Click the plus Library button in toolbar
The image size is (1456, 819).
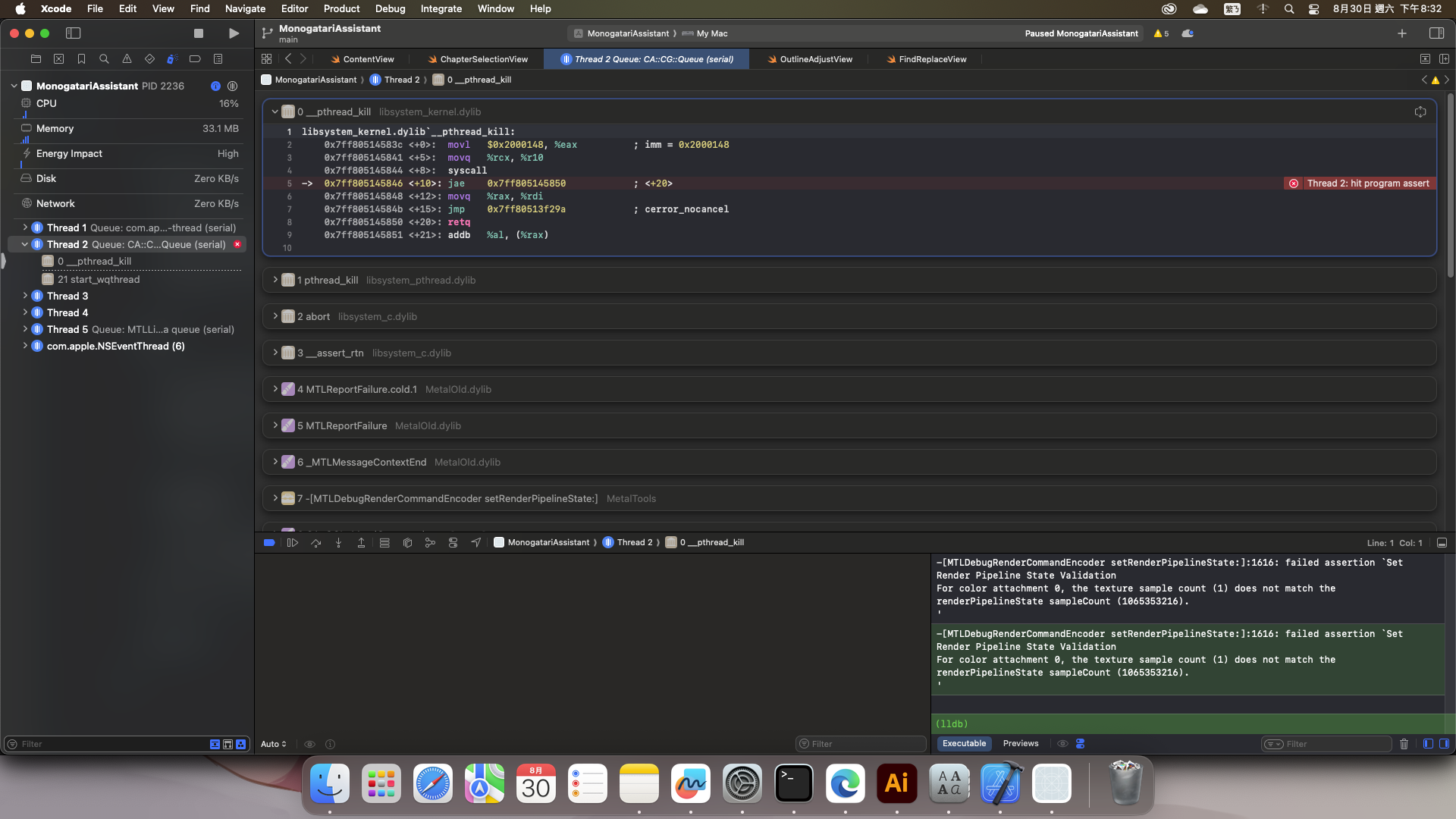(1402, 33)
